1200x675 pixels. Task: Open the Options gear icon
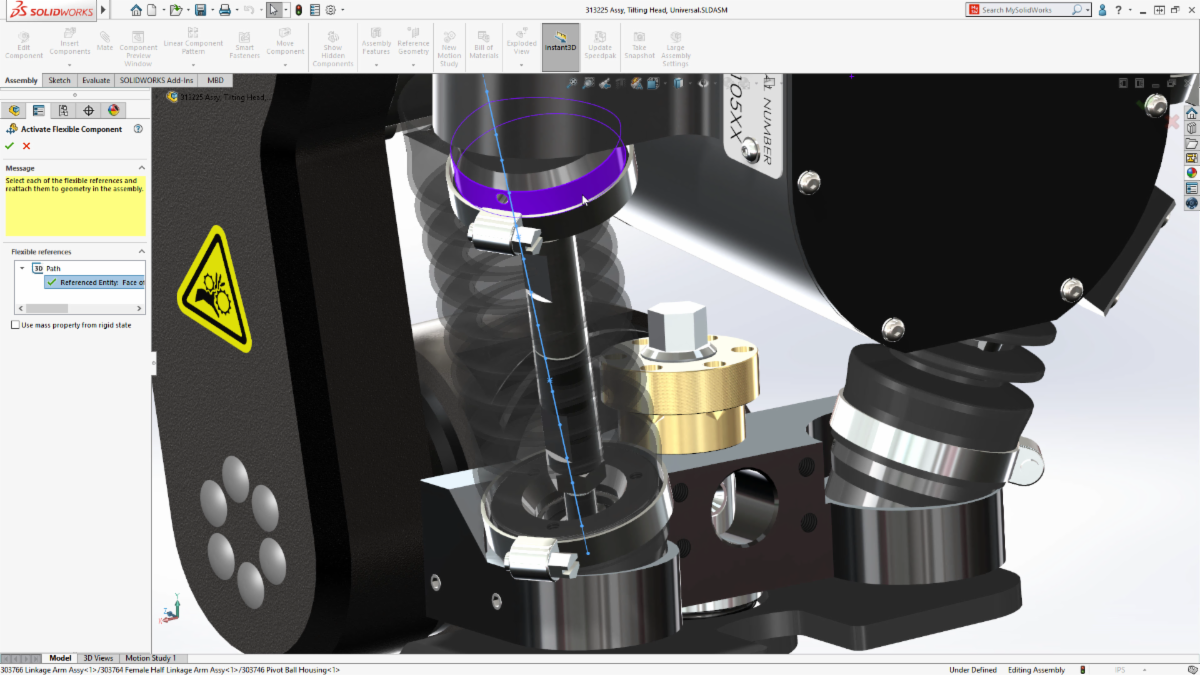point(330,10)
